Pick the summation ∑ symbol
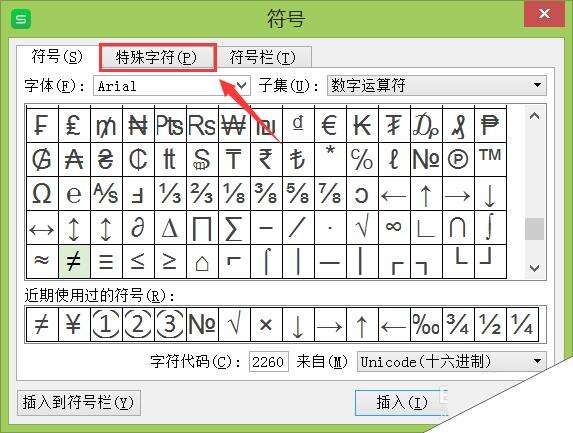 [x=234, y=228]
